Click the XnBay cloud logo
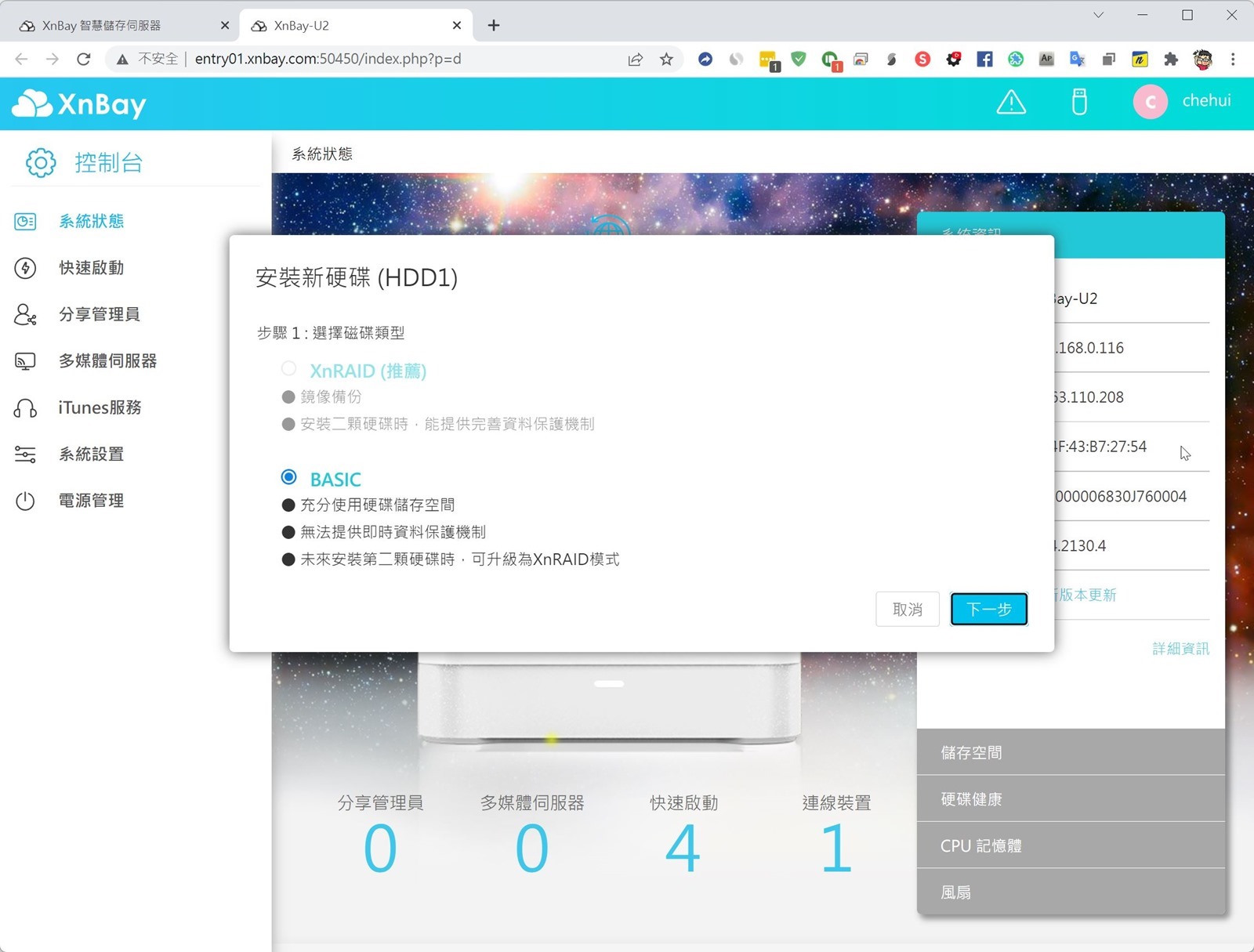The width and height of the screenshot is (1254, 952). point(79,104)
